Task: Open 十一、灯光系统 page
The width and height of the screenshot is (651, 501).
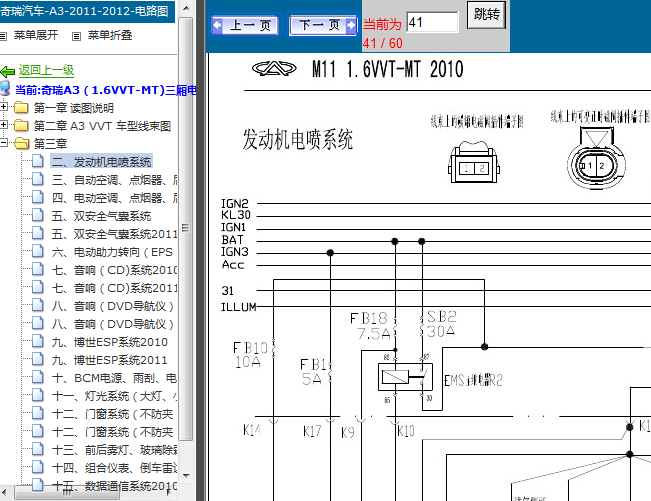Action: click(x=115, y=396)
